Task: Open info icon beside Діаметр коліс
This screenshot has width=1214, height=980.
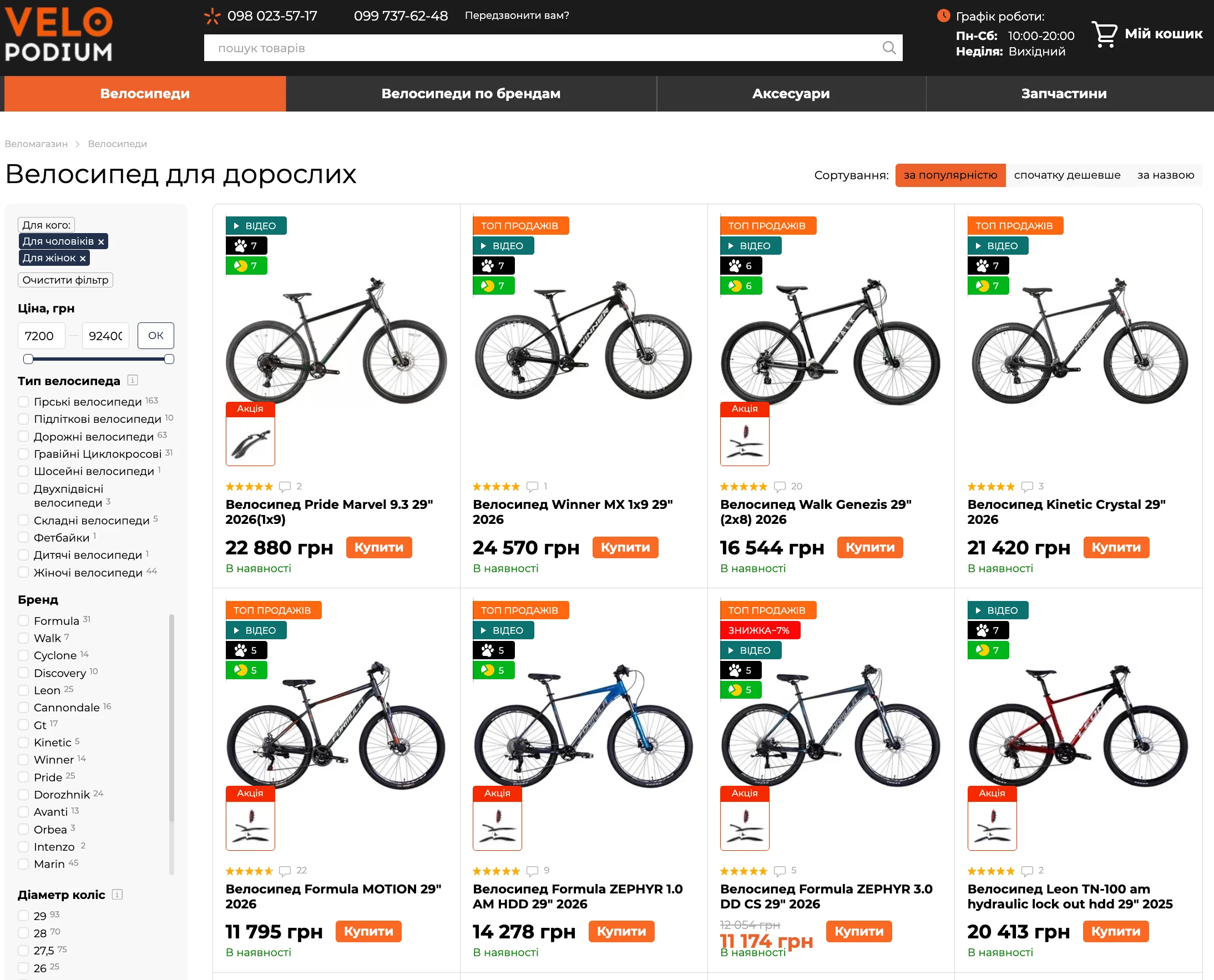Action: pyautogui.click(x=118, y=894)
